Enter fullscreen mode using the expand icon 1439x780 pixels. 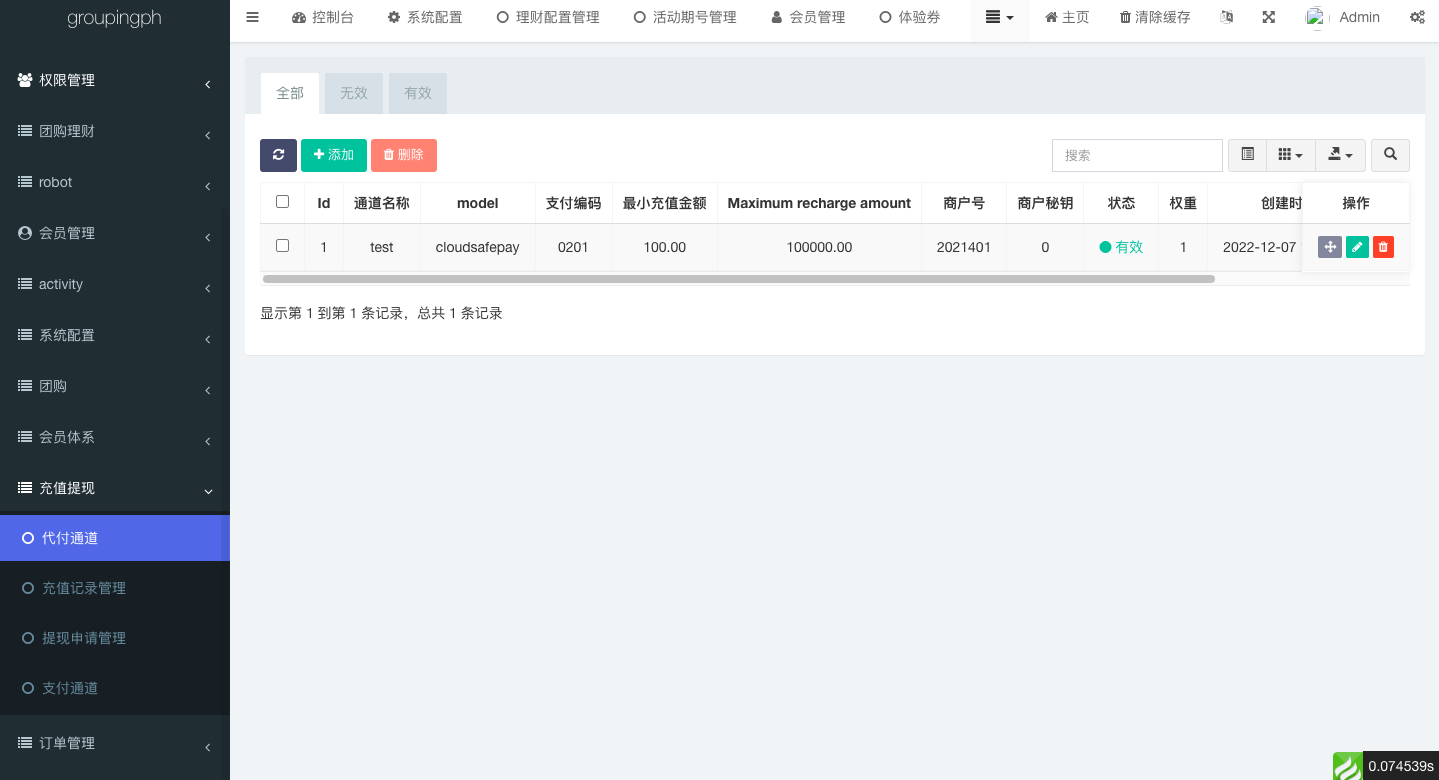1268,17
